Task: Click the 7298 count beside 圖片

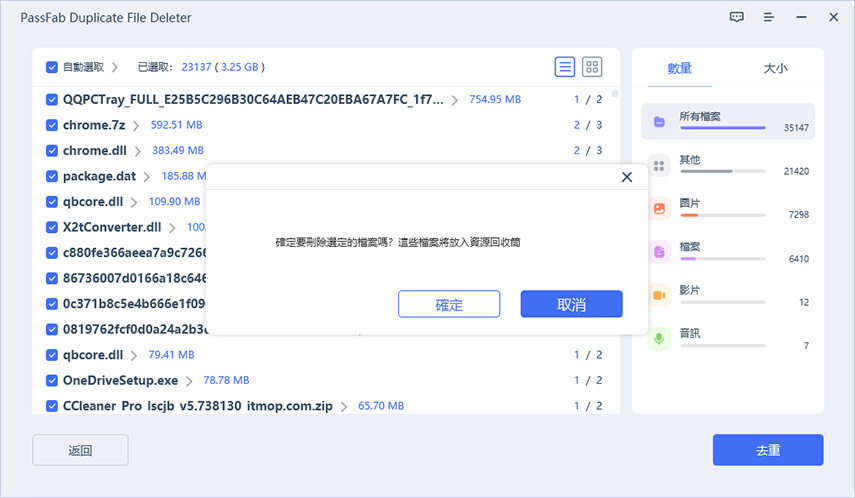Action: [x=799, y=215]
